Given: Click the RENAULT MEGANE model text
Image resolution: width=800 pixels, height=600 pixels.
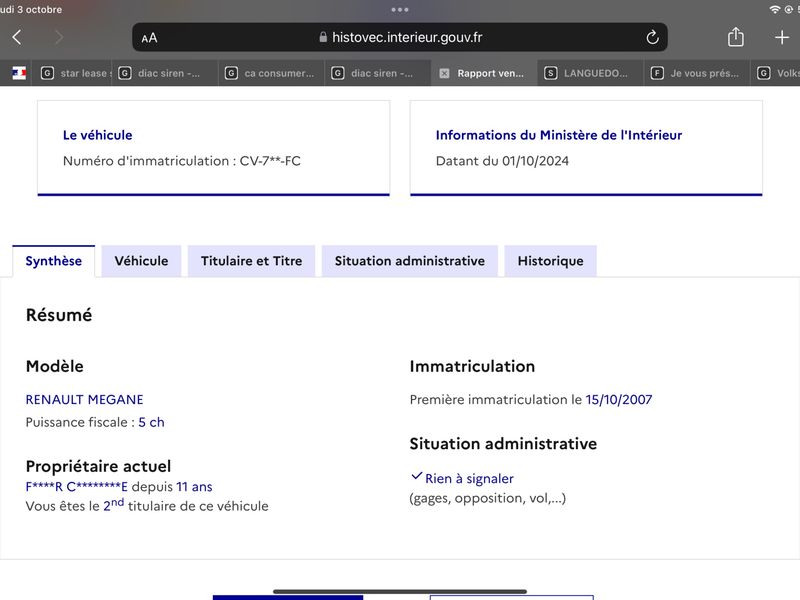Looking at the screenshot, I should 85,399.
